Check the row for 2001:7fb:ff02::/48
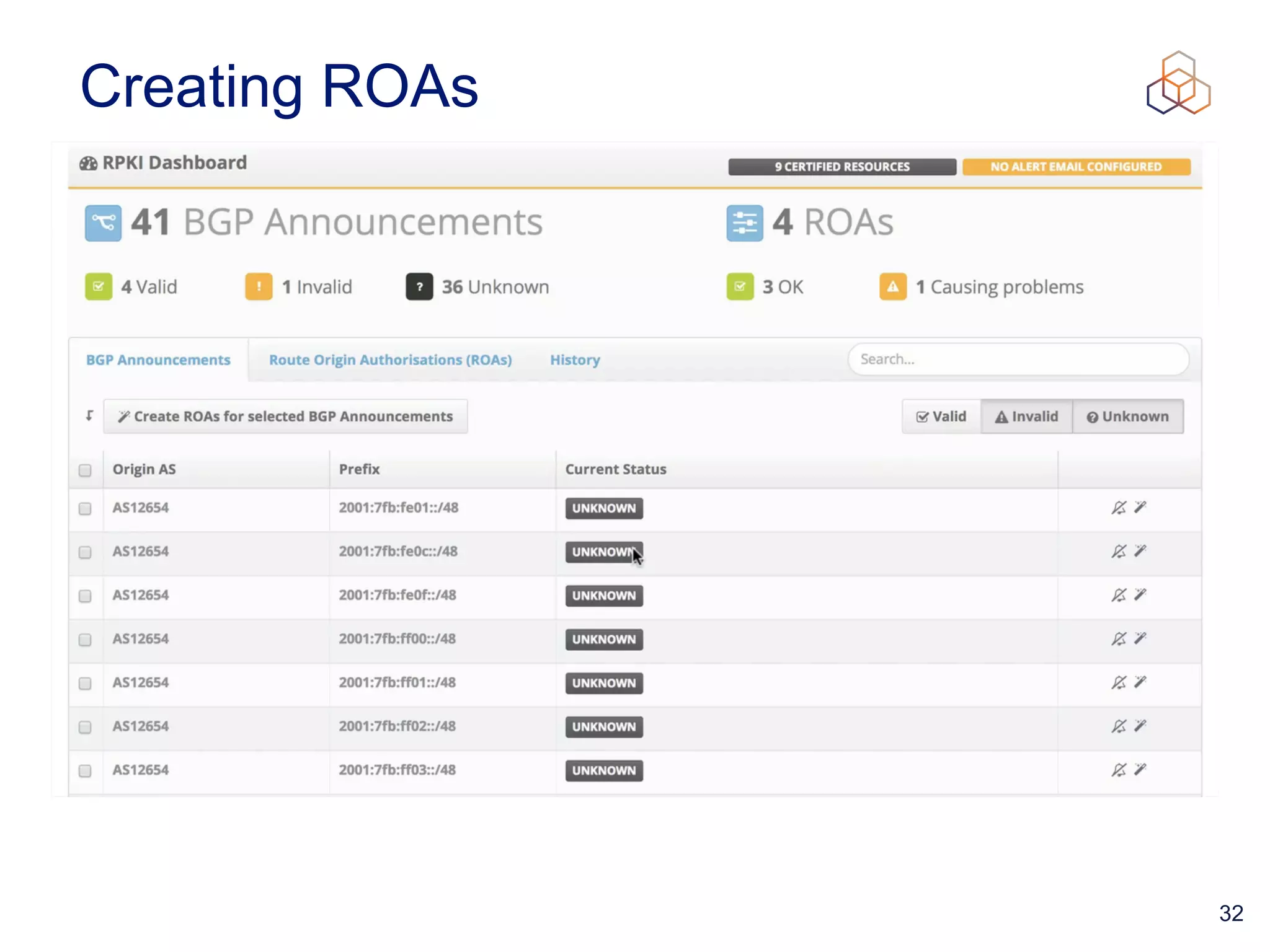Screen dimensions: 1270x952 pyautogui.click(x=85, y=727)
